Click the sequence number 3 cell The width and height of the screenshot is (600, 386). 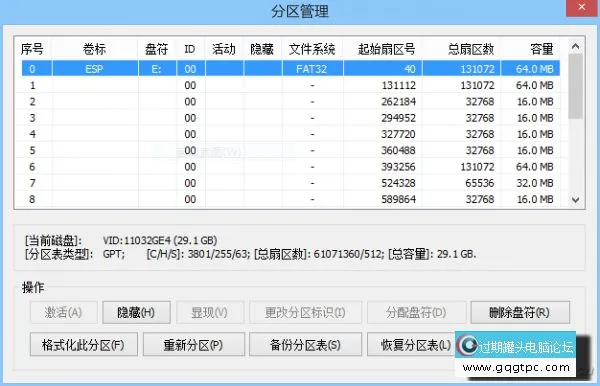(33, 118)
